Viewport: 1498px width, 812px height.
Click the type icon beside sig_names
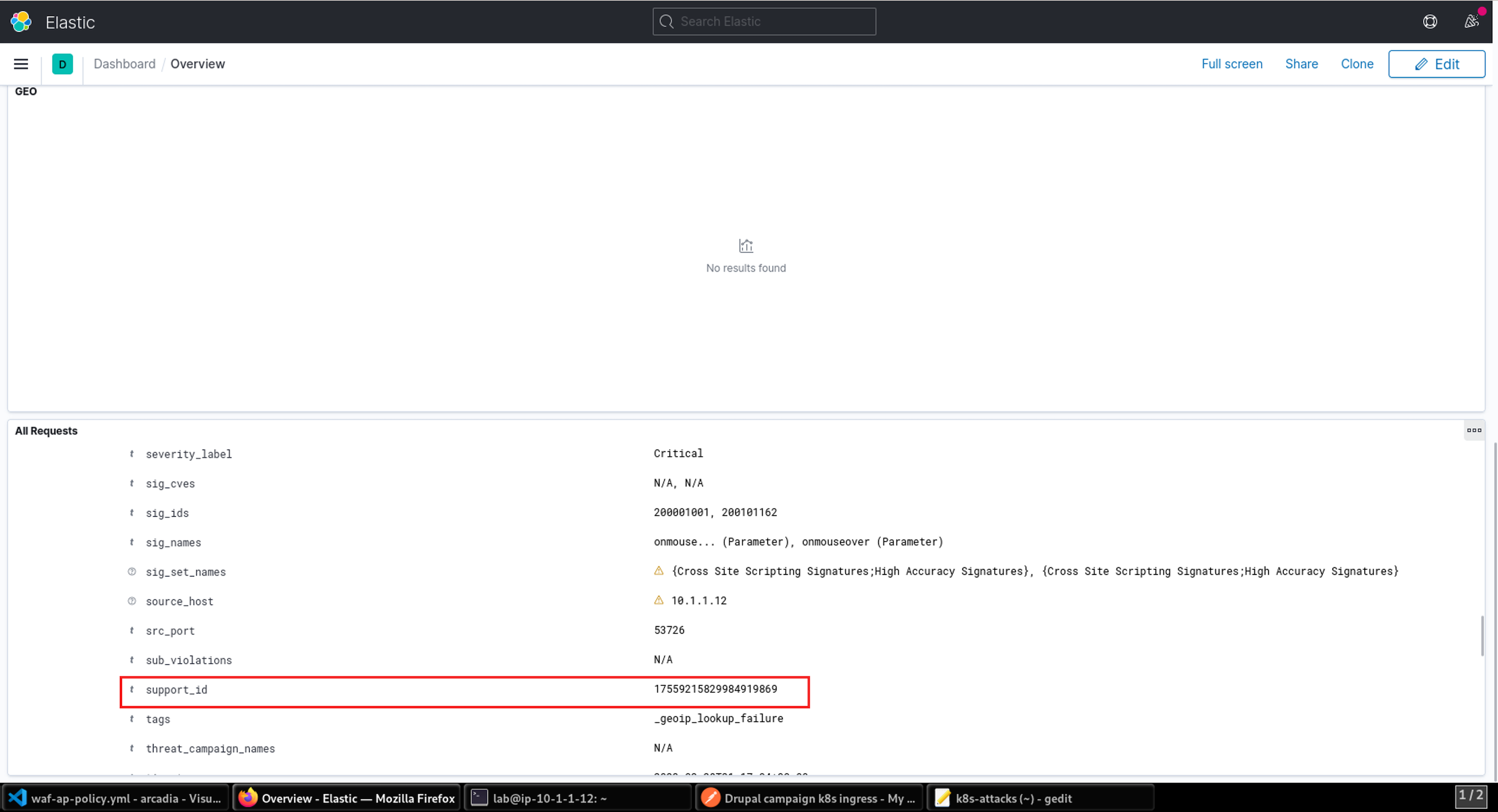pyautogui.click(x=132, y=542)
